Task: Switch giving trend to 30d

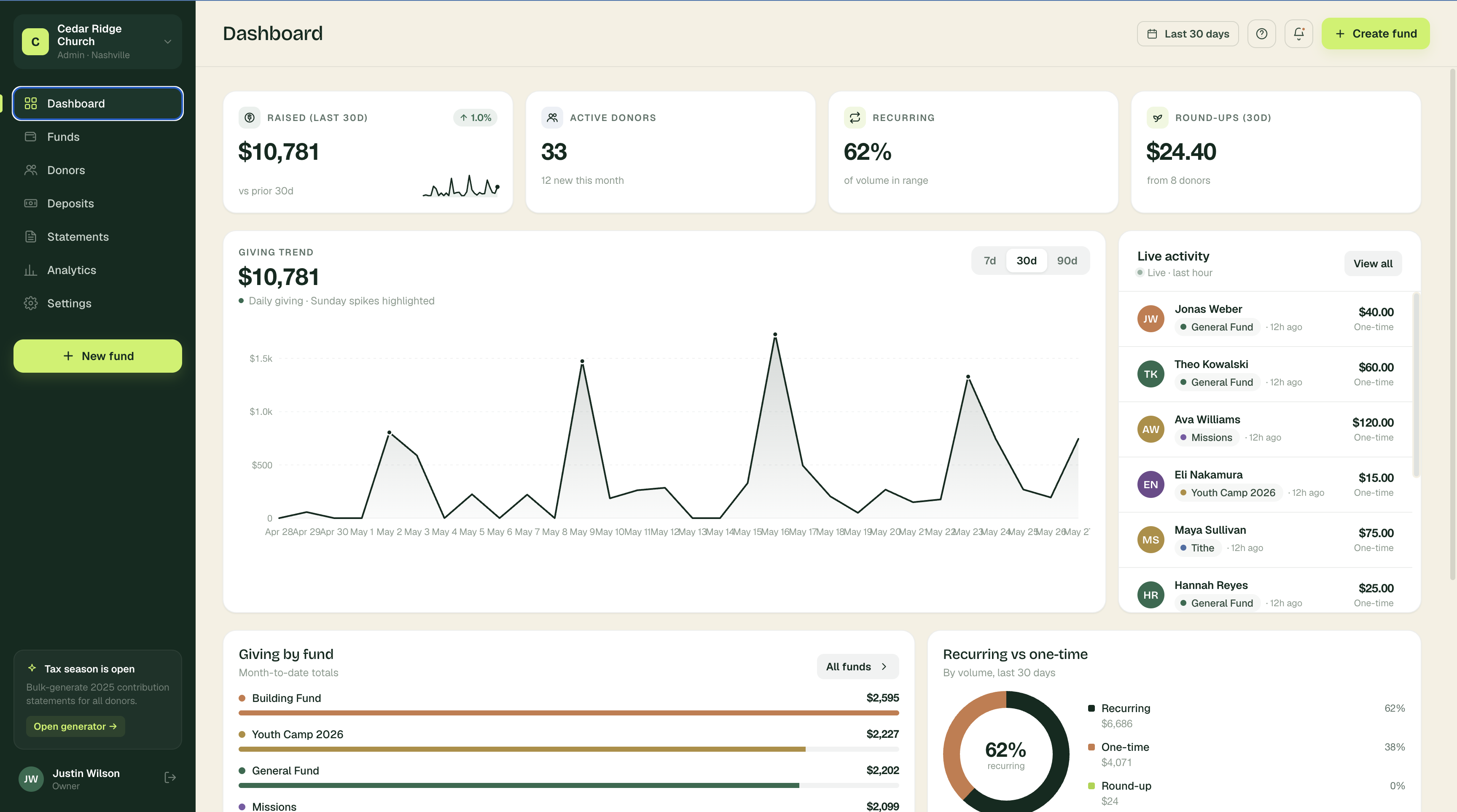Action: (1026, 261)
